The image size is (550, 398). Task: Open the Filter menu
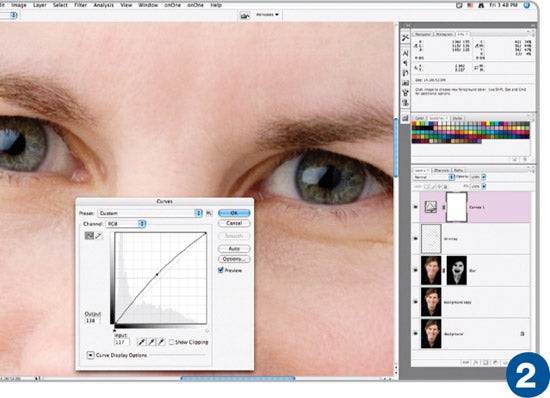(x=81, y=5)
